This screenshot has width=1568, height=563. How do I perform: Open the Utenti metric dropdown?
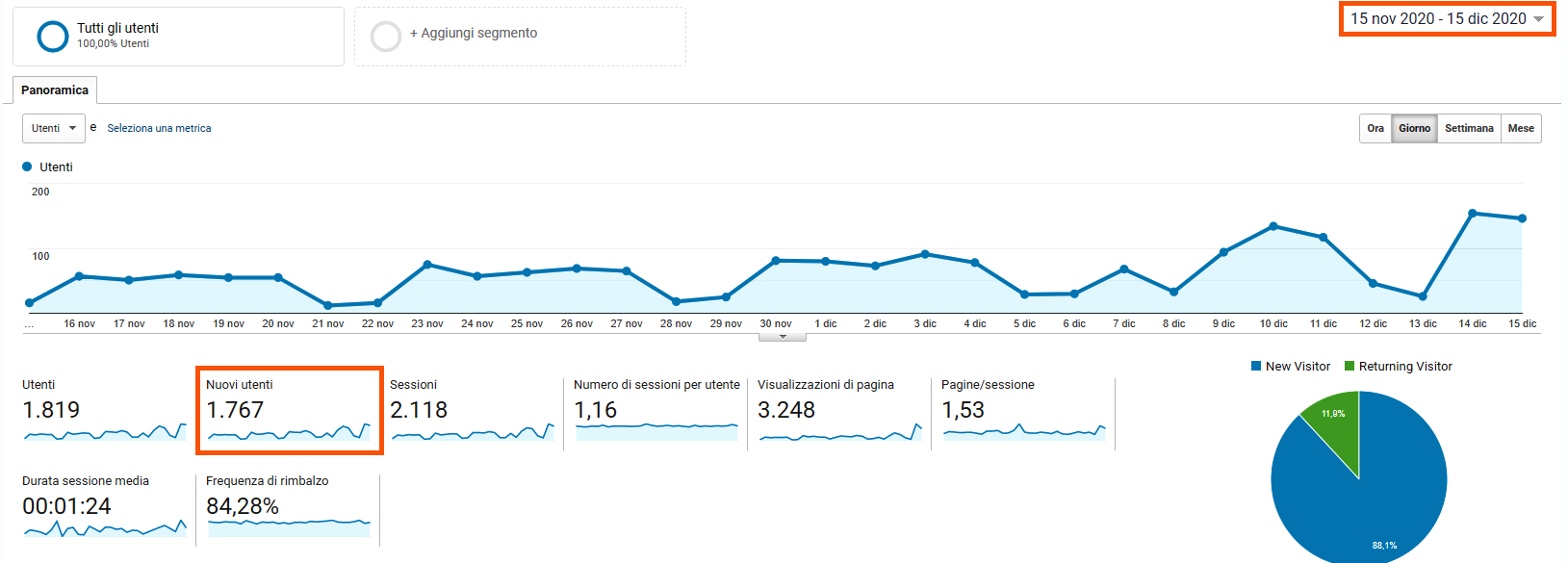coord(54,128)
